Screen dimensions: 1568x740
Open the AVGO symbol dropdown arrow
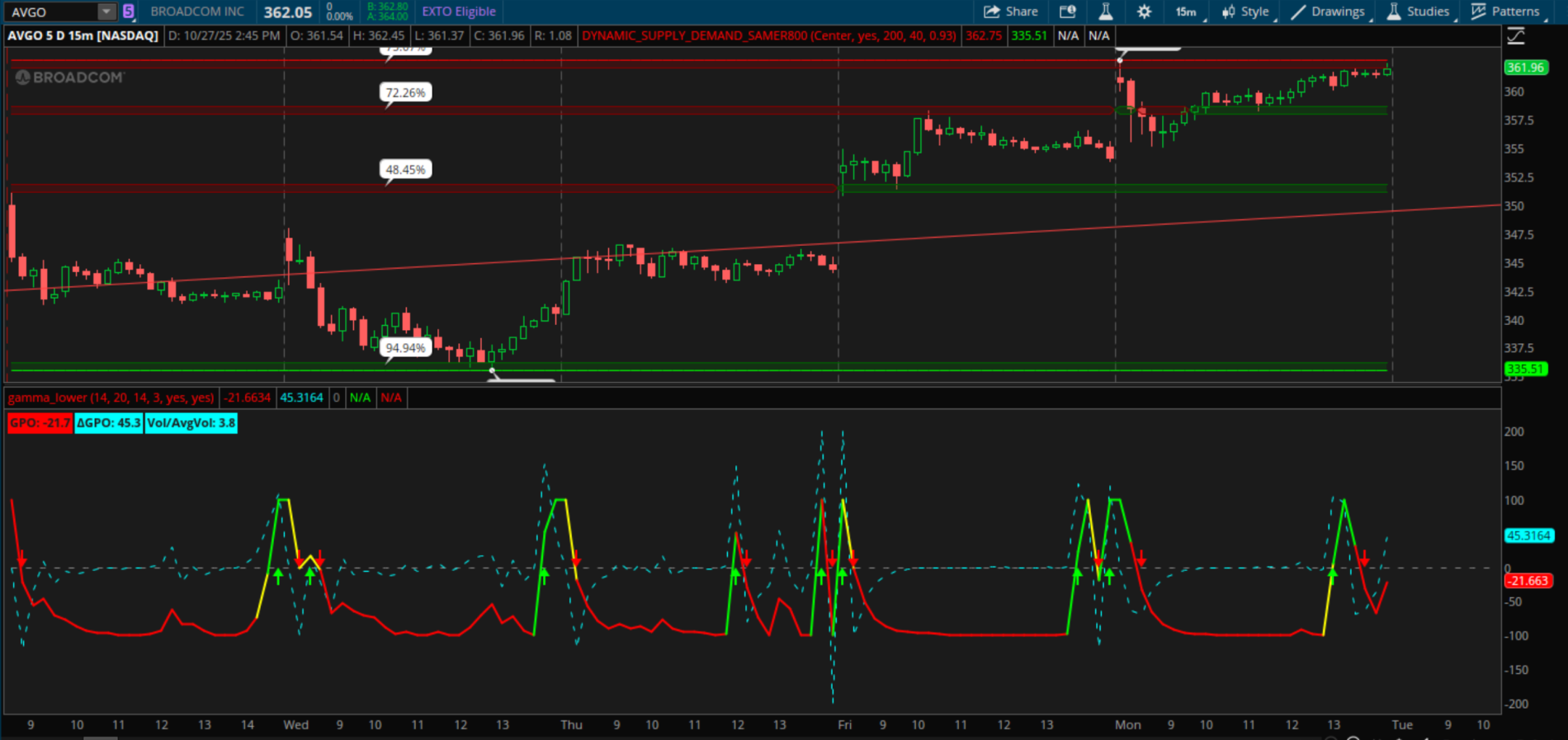point(106,12)
